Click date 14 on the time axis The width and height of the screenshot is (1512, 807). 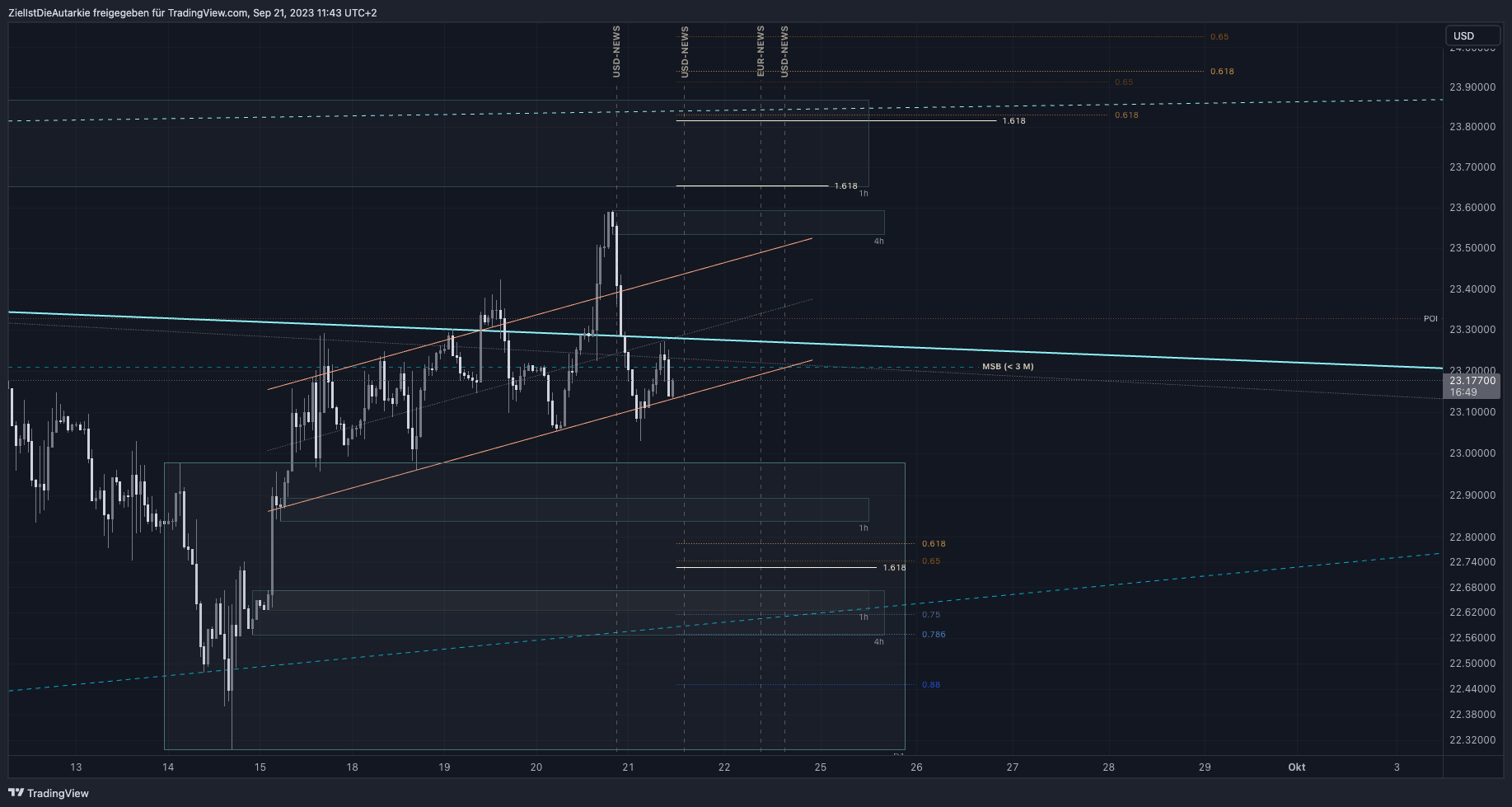click(168, 767)
